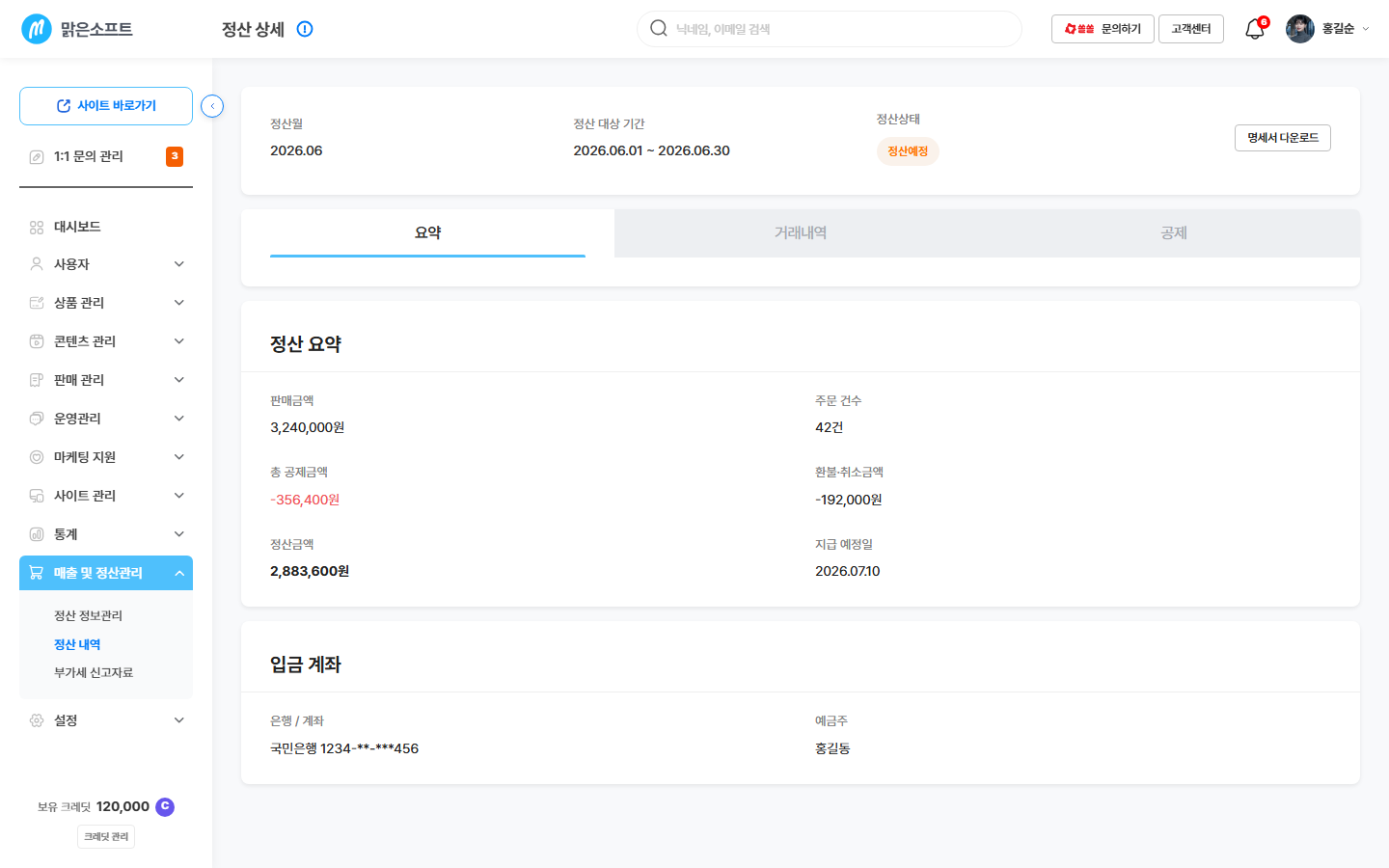This screenshot has height=868, width=1389.
Task: Click the 42건 order count
Action: point(830,428)
